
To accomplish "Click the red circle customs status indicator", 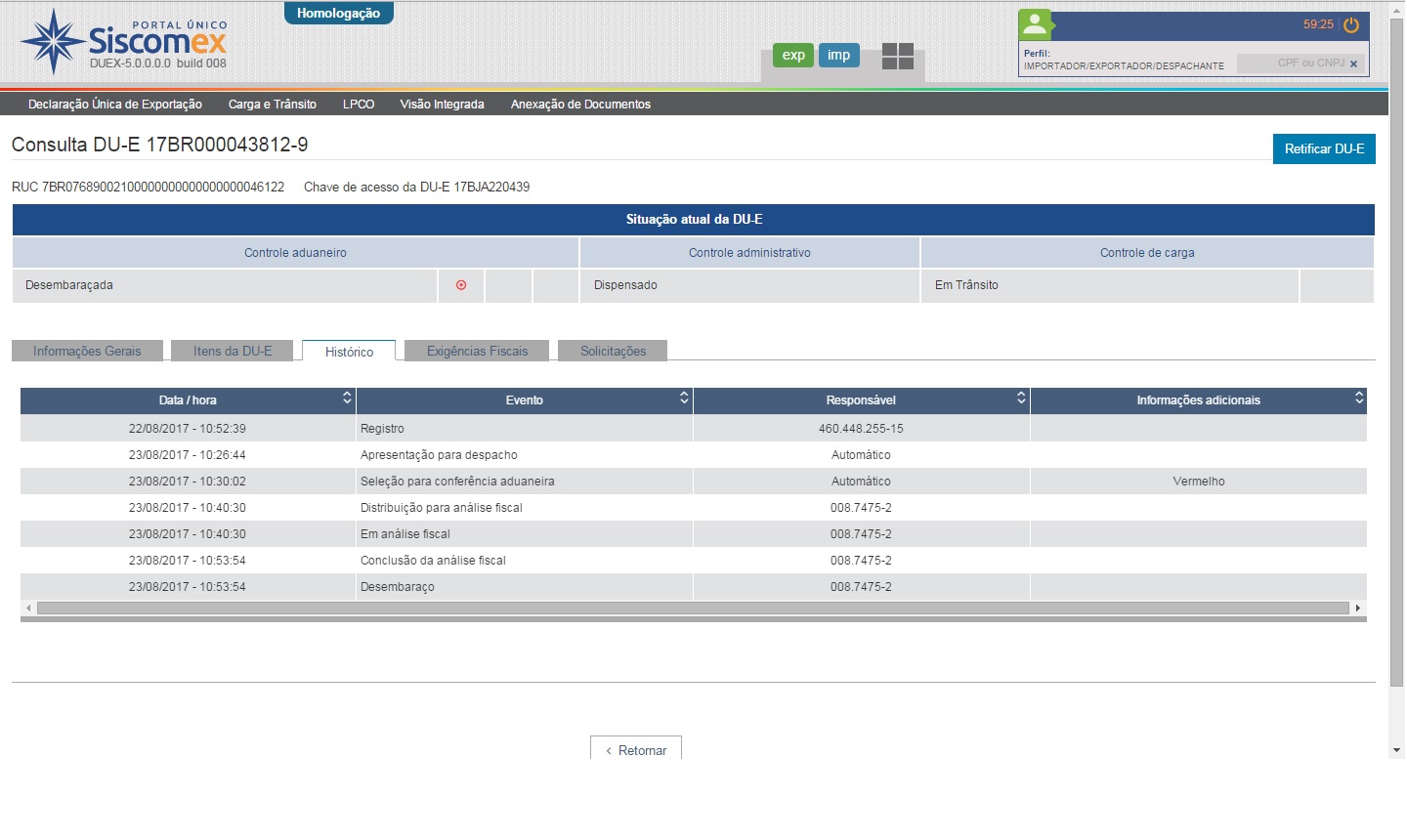I will tap(461, 285).
